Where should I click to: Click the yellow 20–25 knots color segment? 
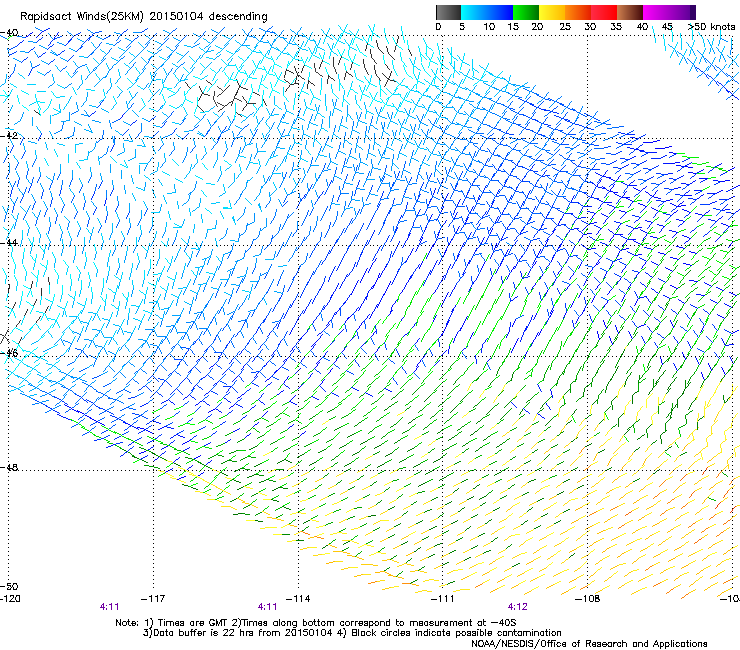coord(552,12)
